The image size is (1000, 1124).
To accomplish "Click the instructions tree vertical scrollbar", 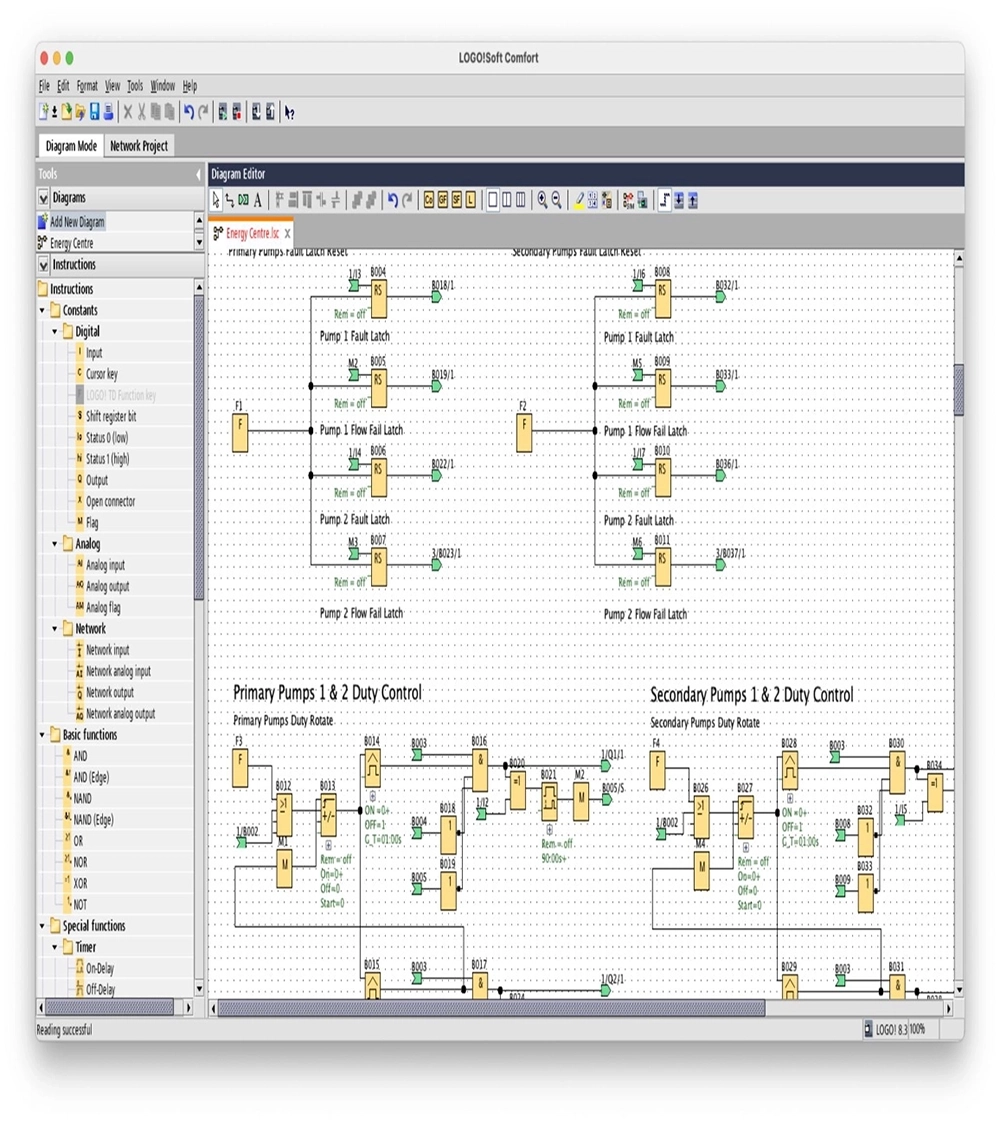I will [x=199, y=448].
